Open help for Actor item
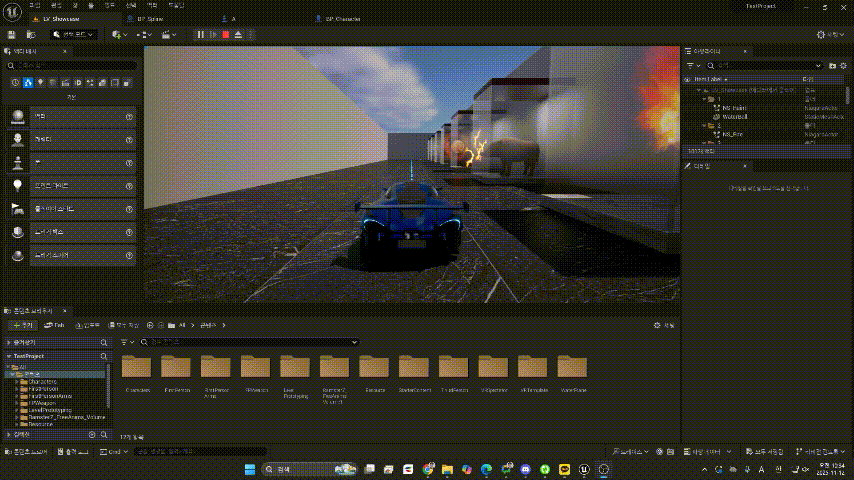The image size is (854, 480). click(129, 117)
